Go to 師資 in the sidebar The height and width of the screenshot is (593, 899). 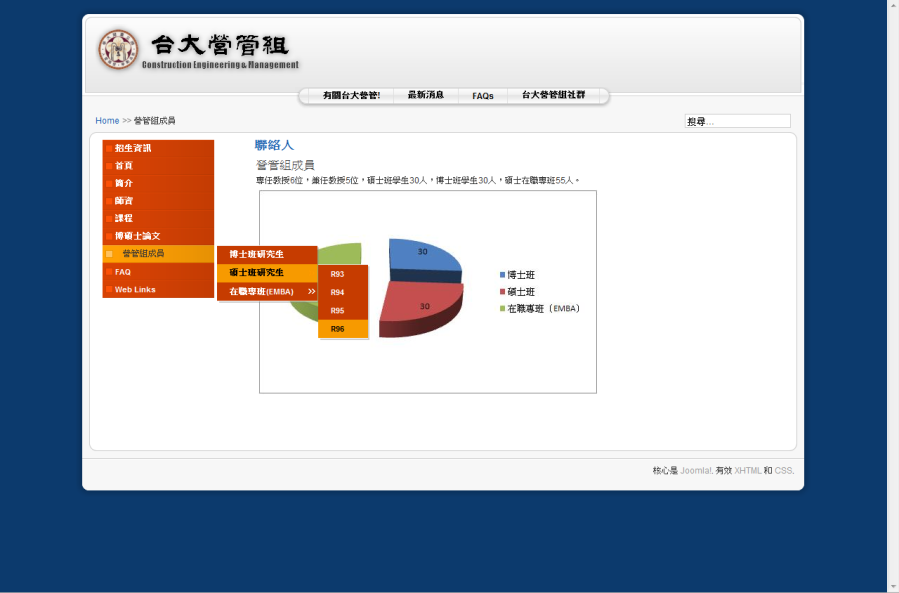click(124, 201)
